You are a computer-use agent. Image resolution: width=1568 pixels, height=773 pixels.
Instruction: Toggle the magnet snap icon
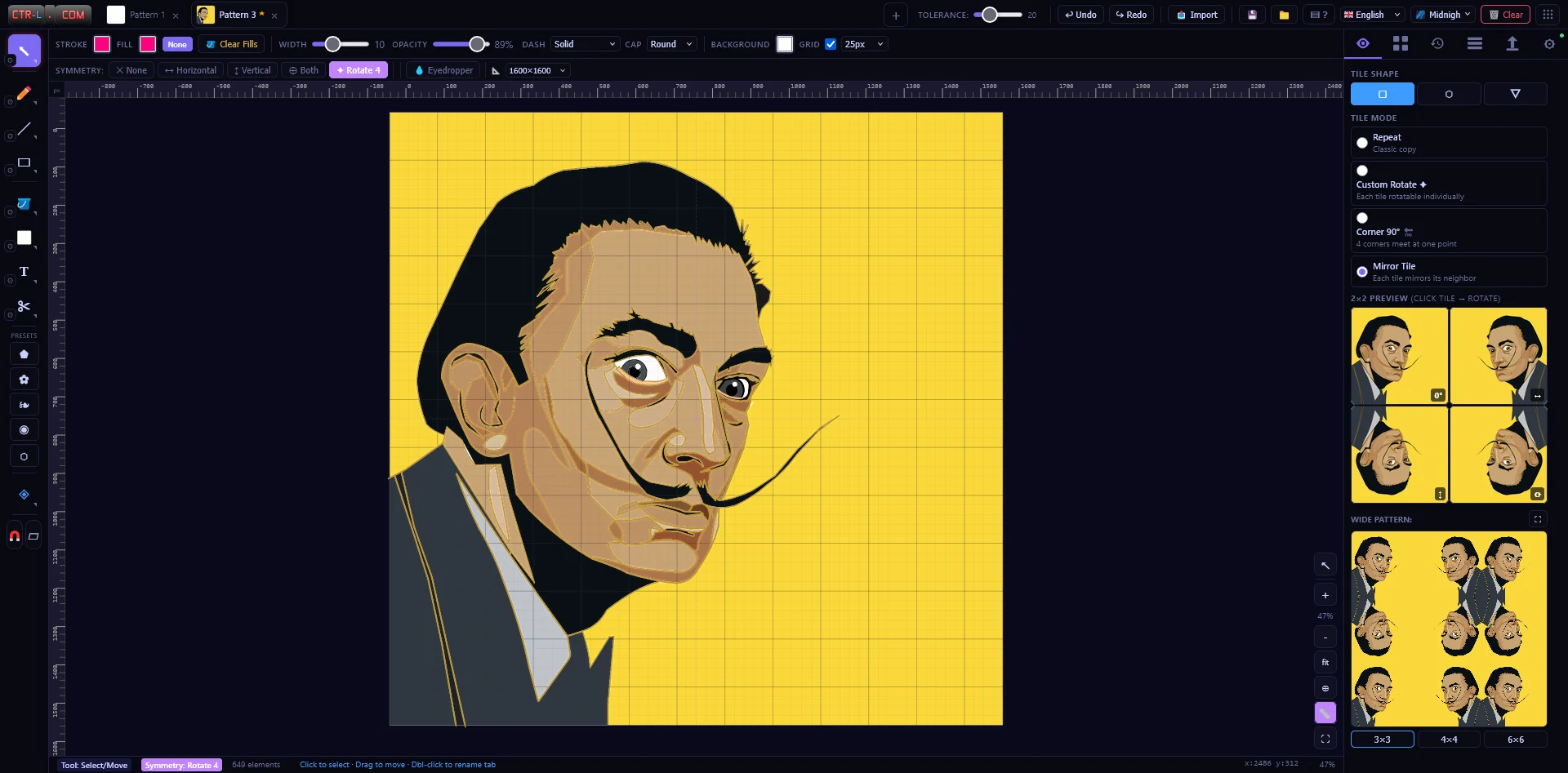[x=15, y=536]
